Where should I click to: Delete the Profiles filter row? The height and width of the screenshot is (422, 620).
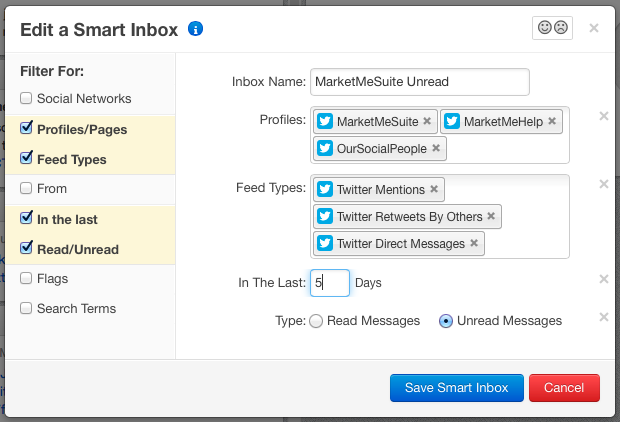click(604, 116)
